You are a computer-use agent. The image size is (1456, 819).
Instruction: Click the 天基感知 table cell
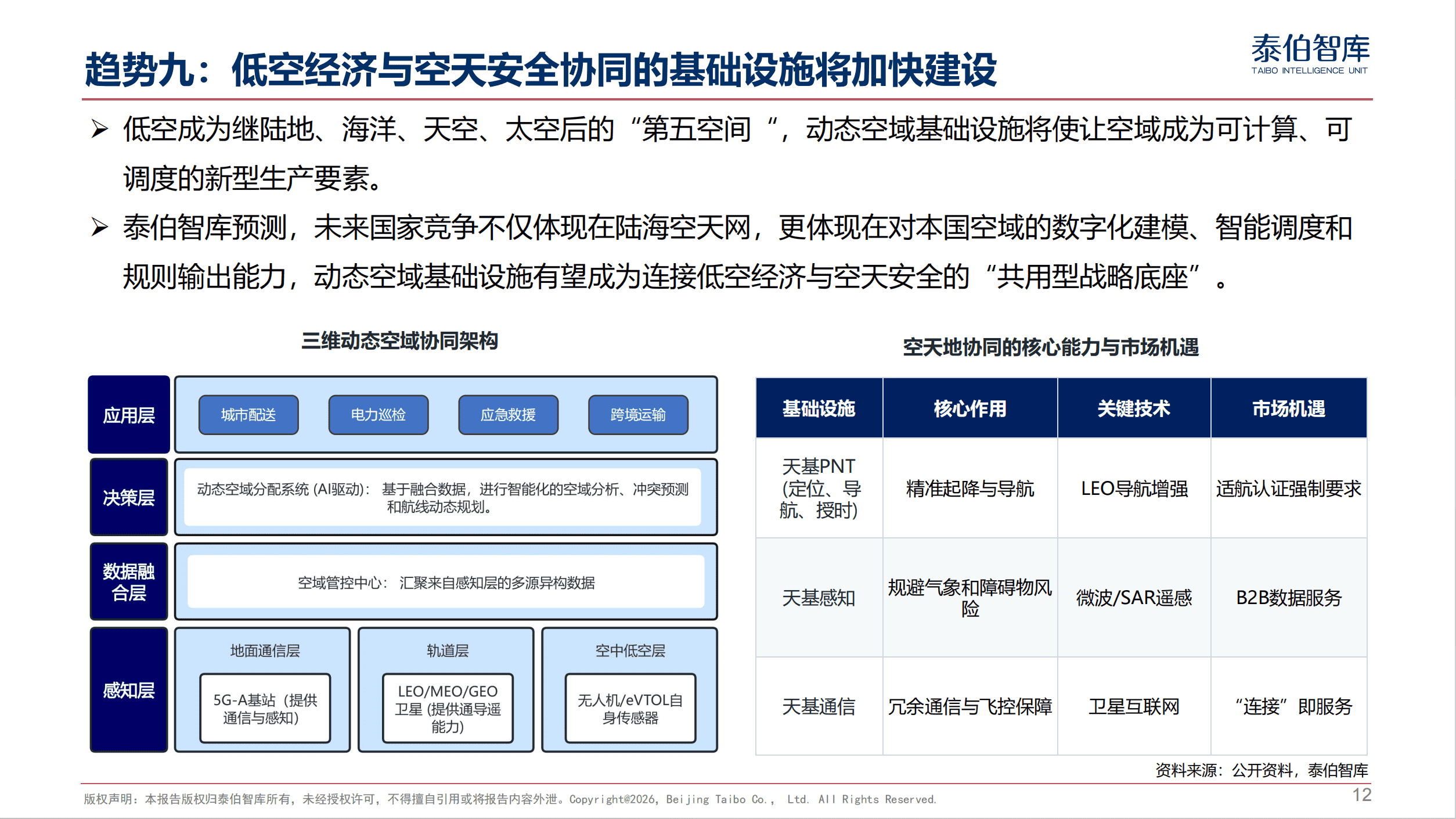(x=819, y=598)
